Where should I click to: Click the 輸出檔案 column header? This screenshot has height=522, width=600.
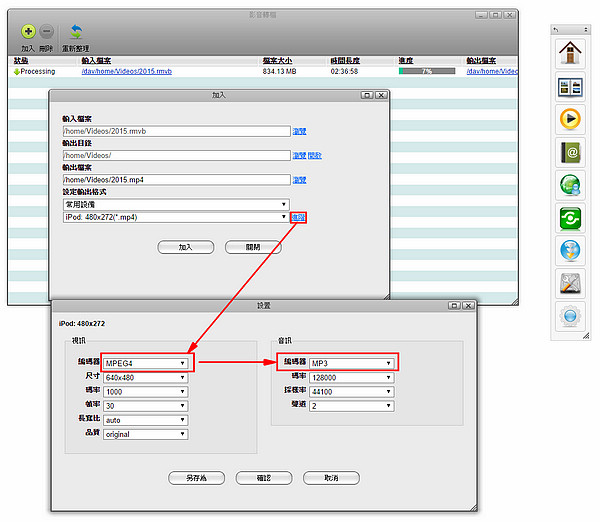coord(481,60)
